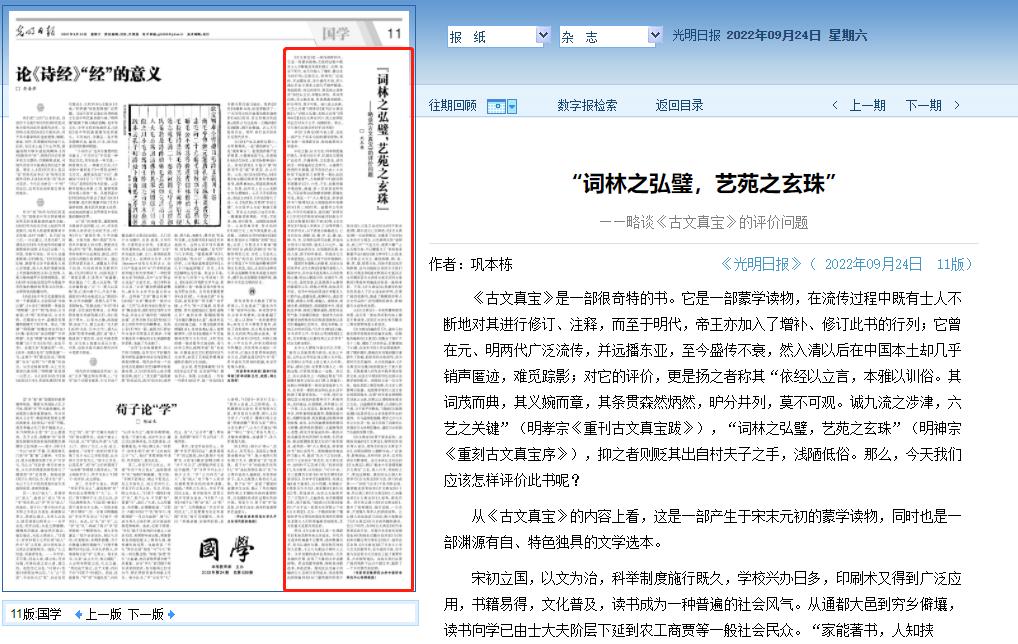The image size is (1018, 644).
Task: Click the right chevron beside 下一期
Action: 957,106
